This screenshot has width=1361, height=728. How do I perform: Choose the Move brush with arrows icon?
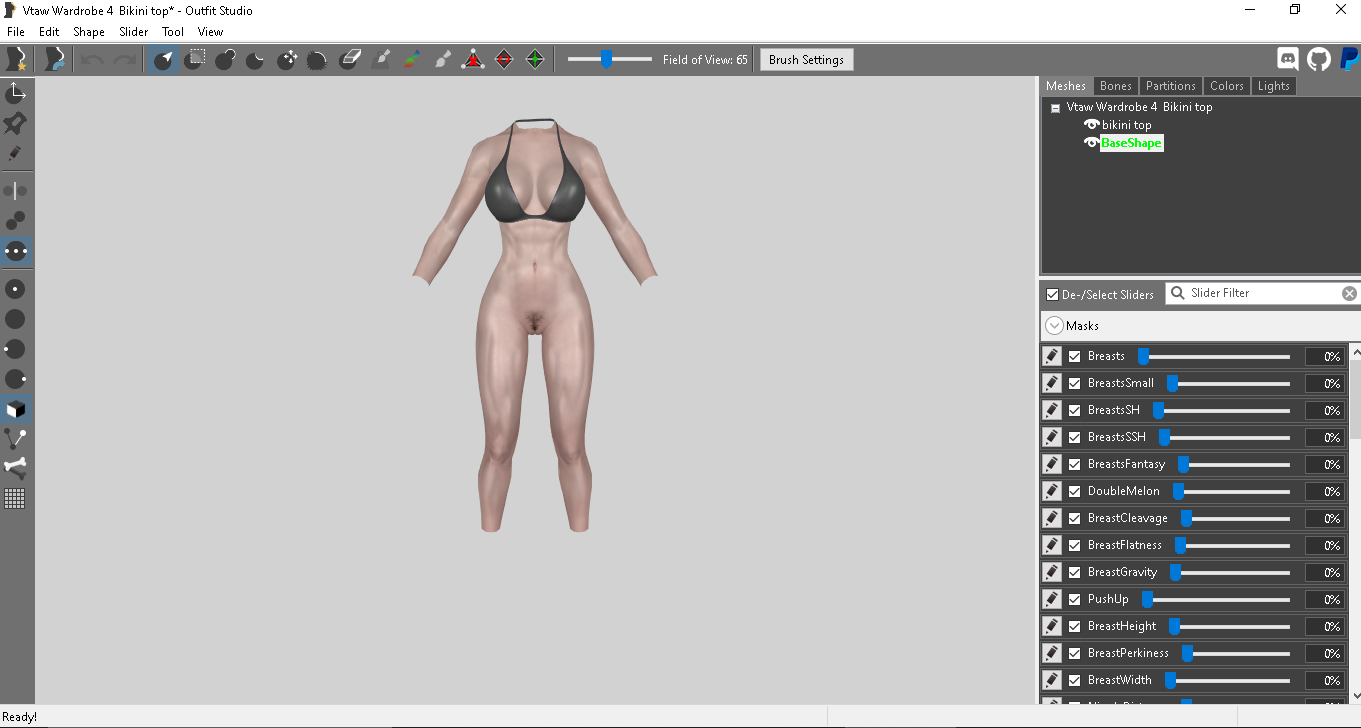pos(288,59)
